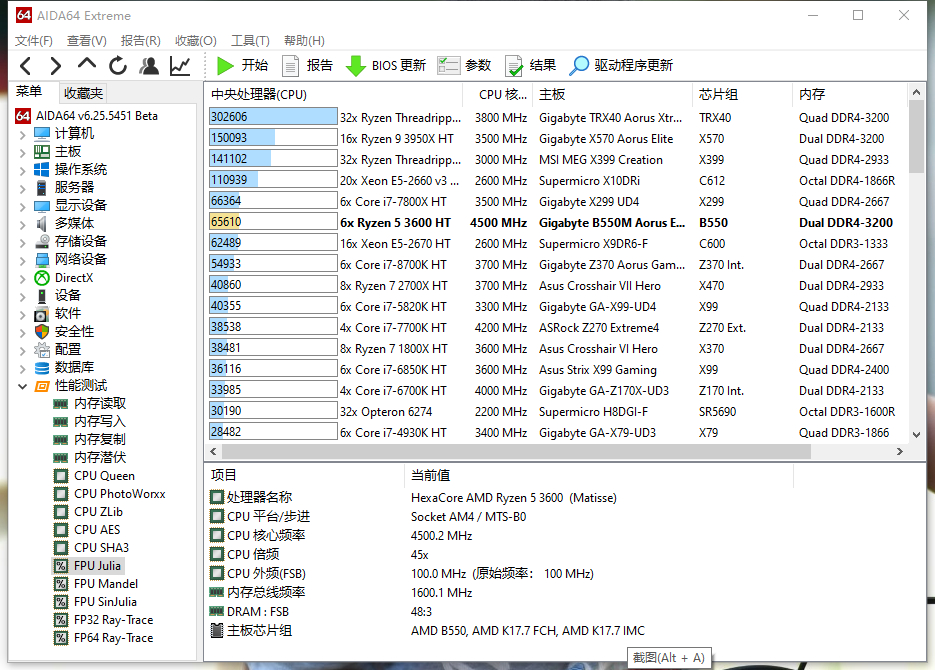Open the 查看(V) menu
935x670 pixels.
[x=87, y=41]
